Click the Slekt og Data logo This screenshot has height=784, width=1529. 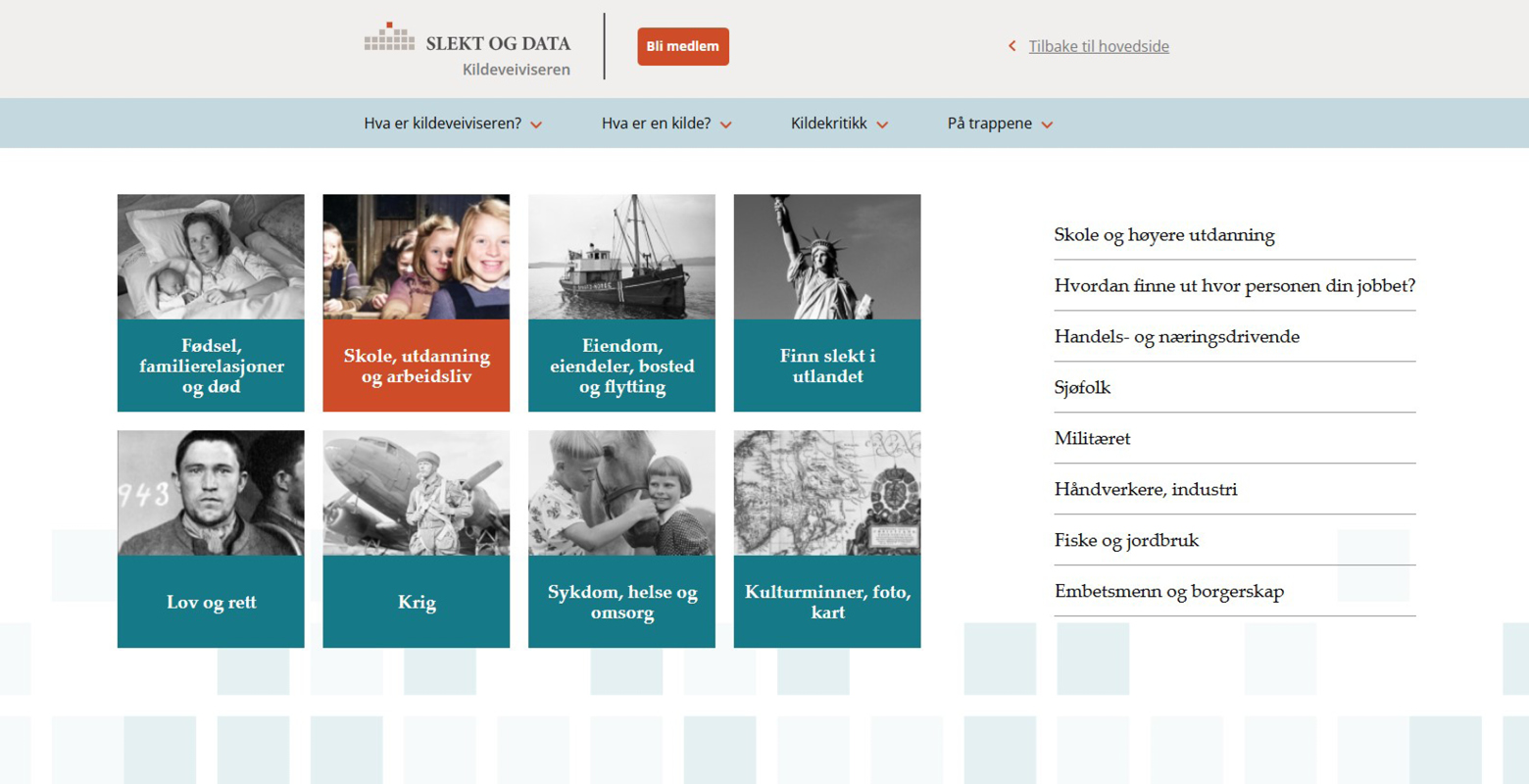click(x=468, y=38)
